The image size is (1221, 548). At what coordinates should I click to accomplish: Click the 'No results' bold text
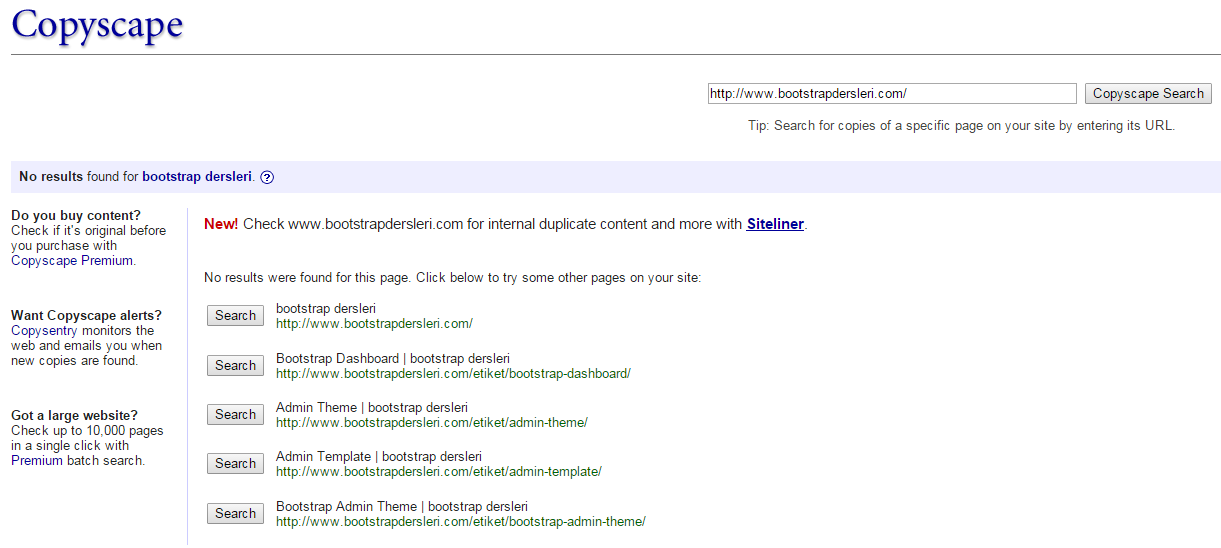point(51,176)
